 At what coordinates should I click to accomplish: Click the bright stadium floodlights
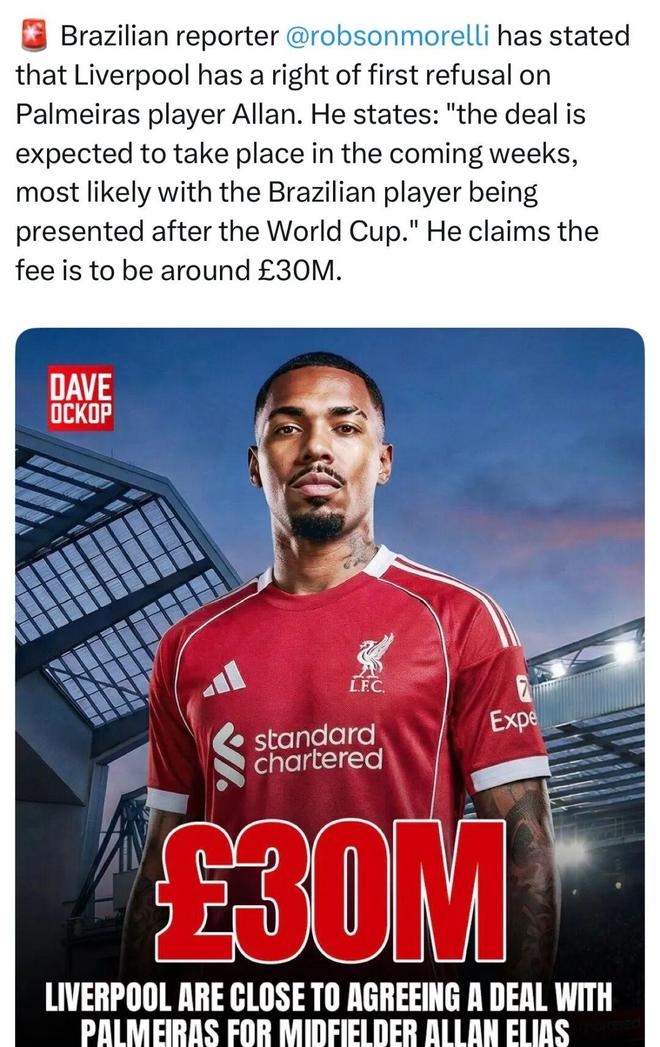point(625,650)
